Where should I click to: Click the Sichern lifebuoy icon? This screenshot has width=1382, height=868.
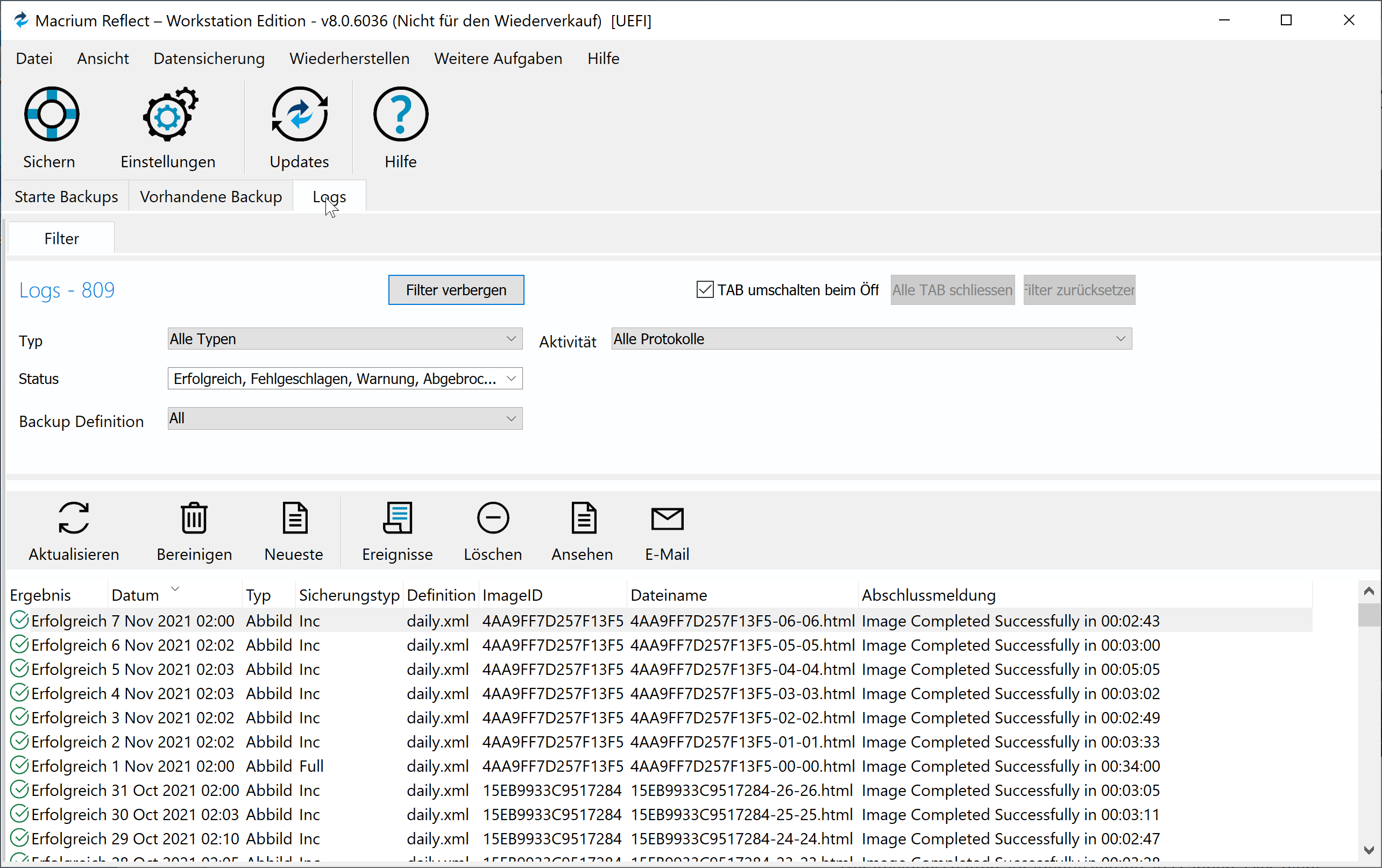(x=51, y=114)
